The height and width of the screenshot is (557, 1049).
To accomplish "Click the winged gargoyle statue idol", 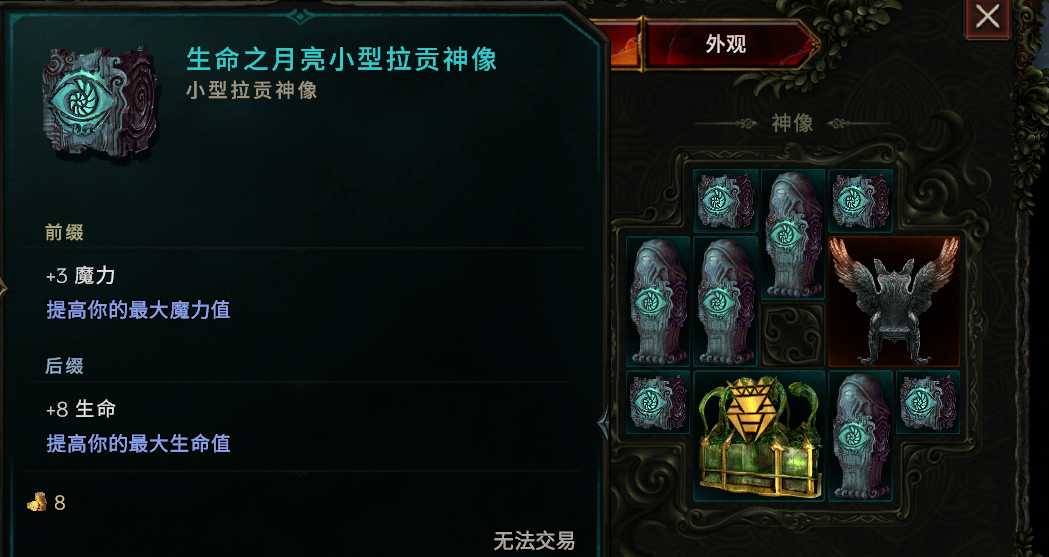I will [894, 301].
